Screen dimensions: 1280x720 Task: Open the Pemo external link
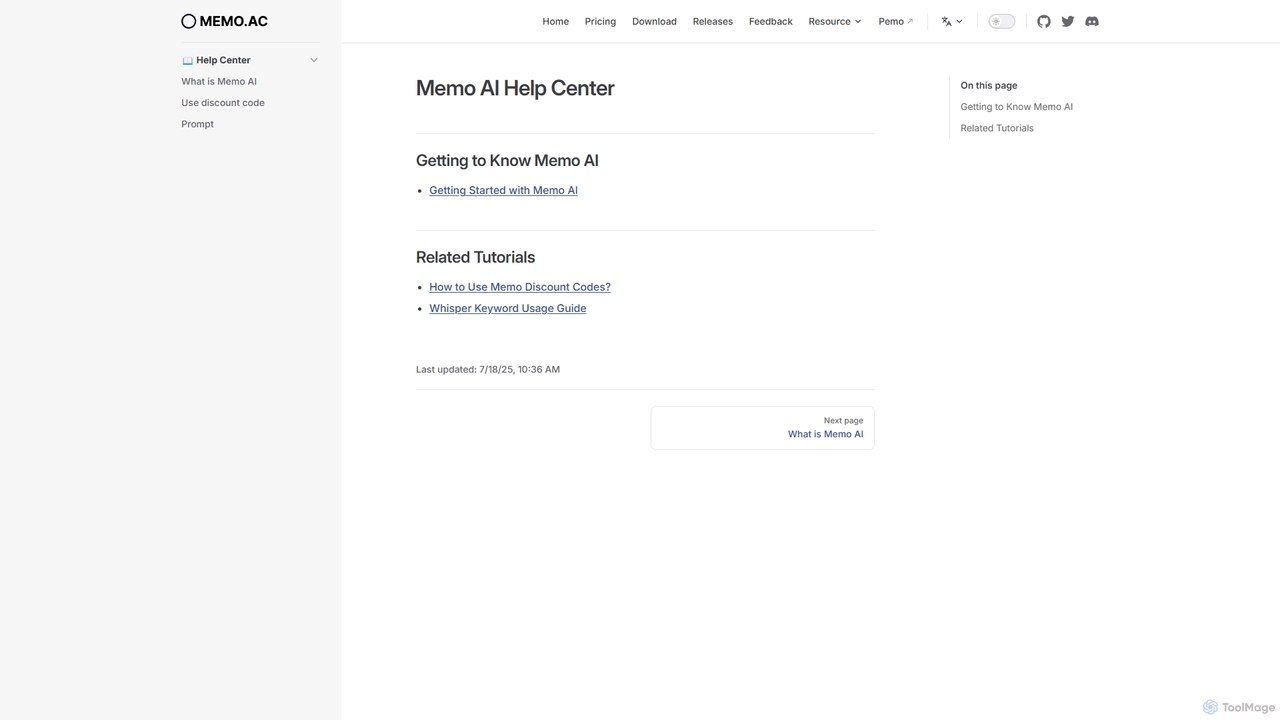pyautogui.click(x=896, y=21)
